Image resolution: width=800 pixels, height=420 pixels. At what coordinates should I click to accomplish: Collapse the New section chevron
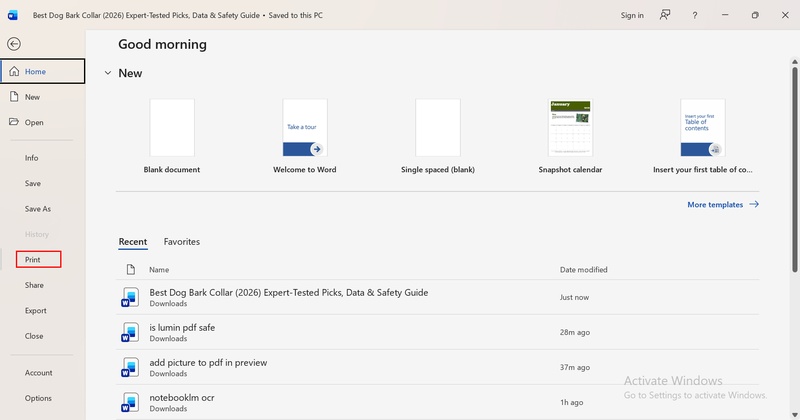pyautogui.click(x=108, y=73)
